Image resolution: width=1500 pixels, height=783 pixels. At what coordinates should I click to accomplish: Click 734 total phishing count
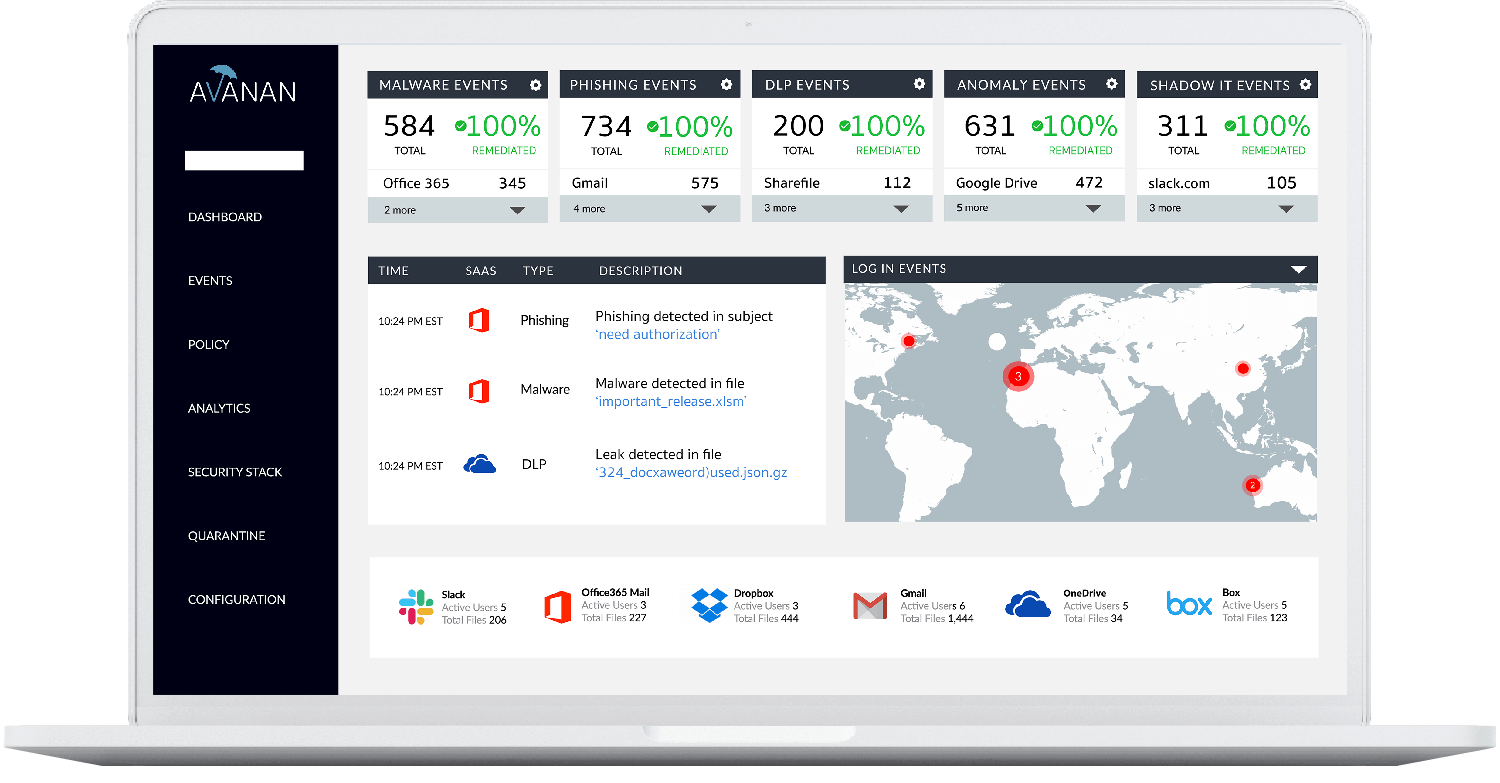(x=606, y=127)
